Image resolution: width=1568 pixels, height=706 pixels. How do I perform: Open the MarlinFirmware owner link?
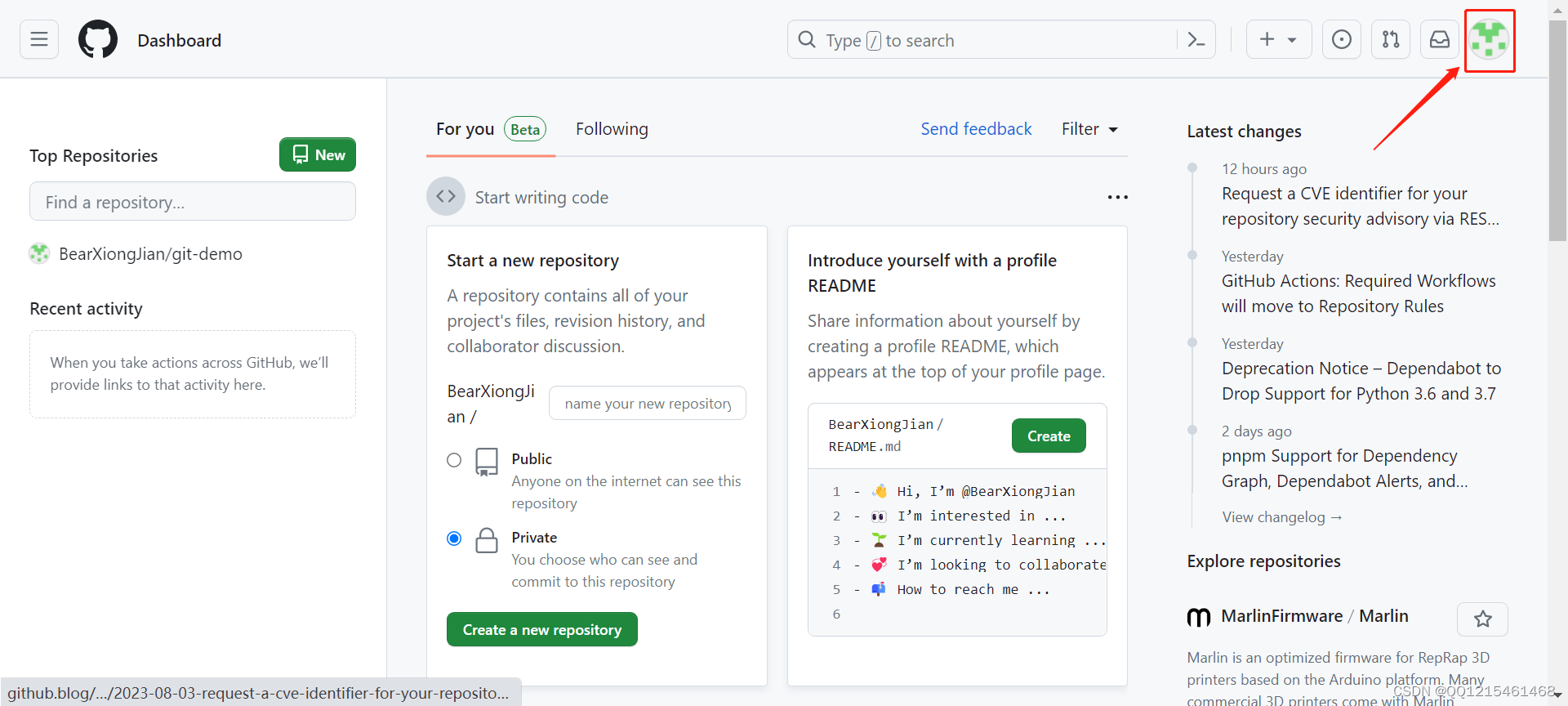[1281, 616]
